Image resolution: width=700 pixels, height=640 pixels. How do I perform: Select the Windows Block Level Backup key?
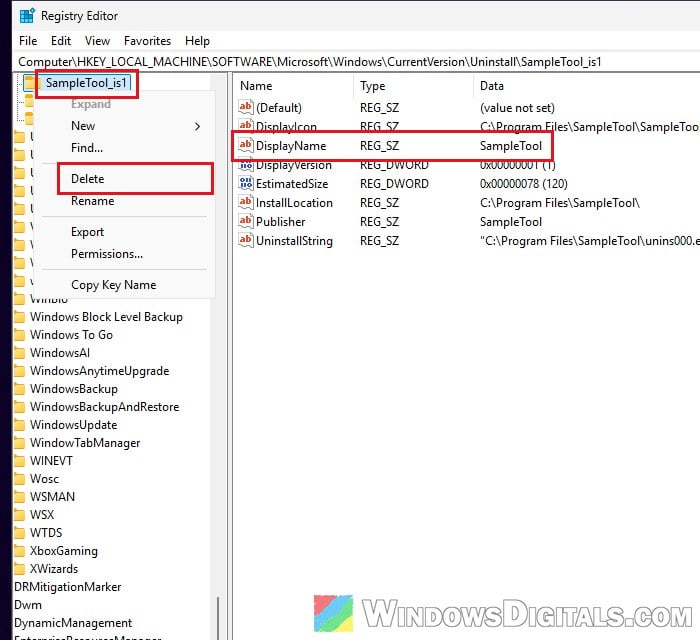[x=106, y=317]
